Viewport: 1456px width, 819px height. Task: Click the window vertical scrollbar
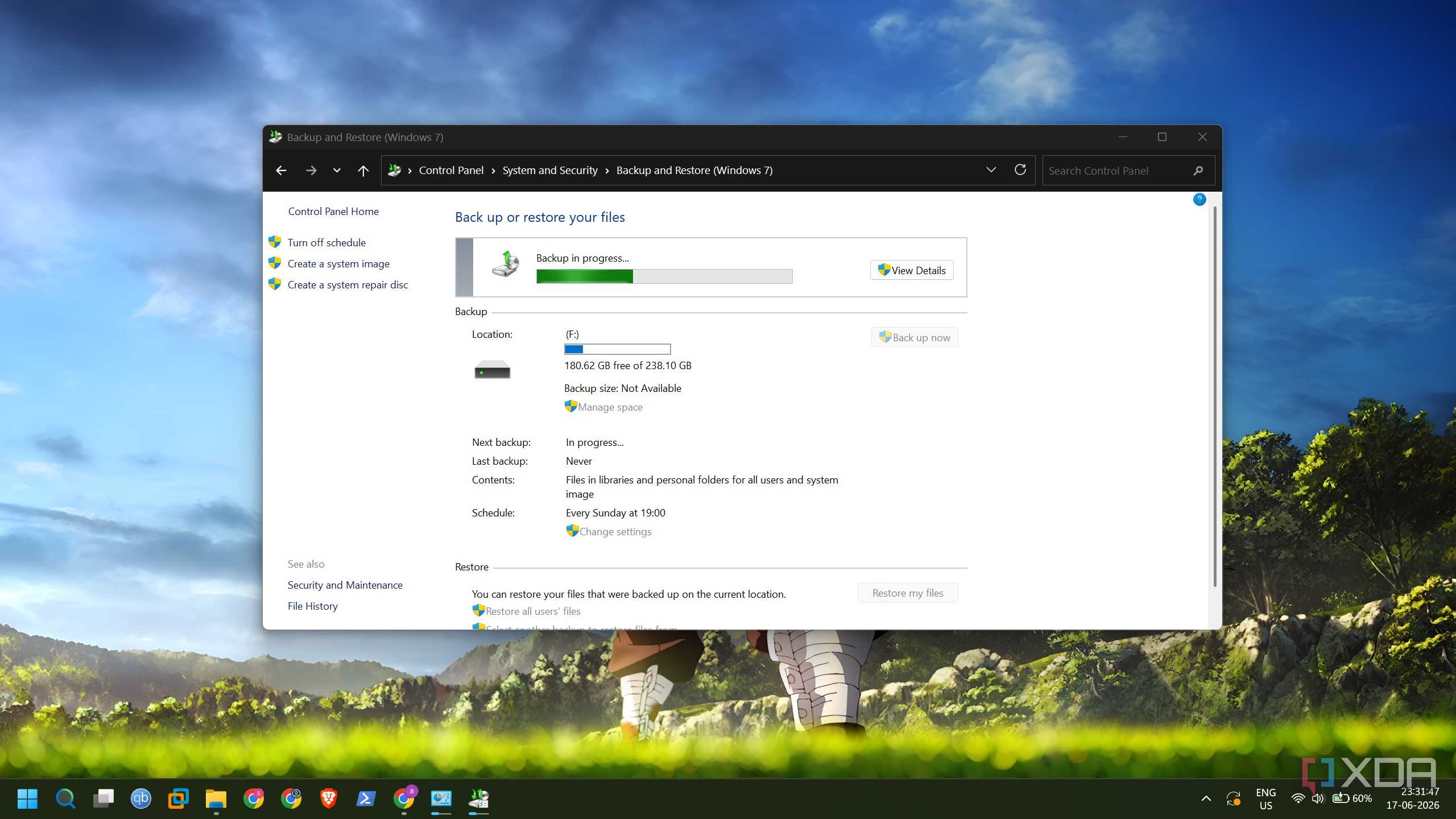pos(1215,396)
